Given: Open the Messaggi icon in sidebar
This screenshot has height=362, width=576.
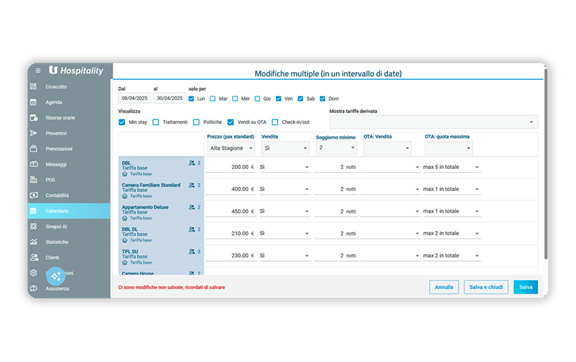Looking at the screenshot, I should coord(33,164).
